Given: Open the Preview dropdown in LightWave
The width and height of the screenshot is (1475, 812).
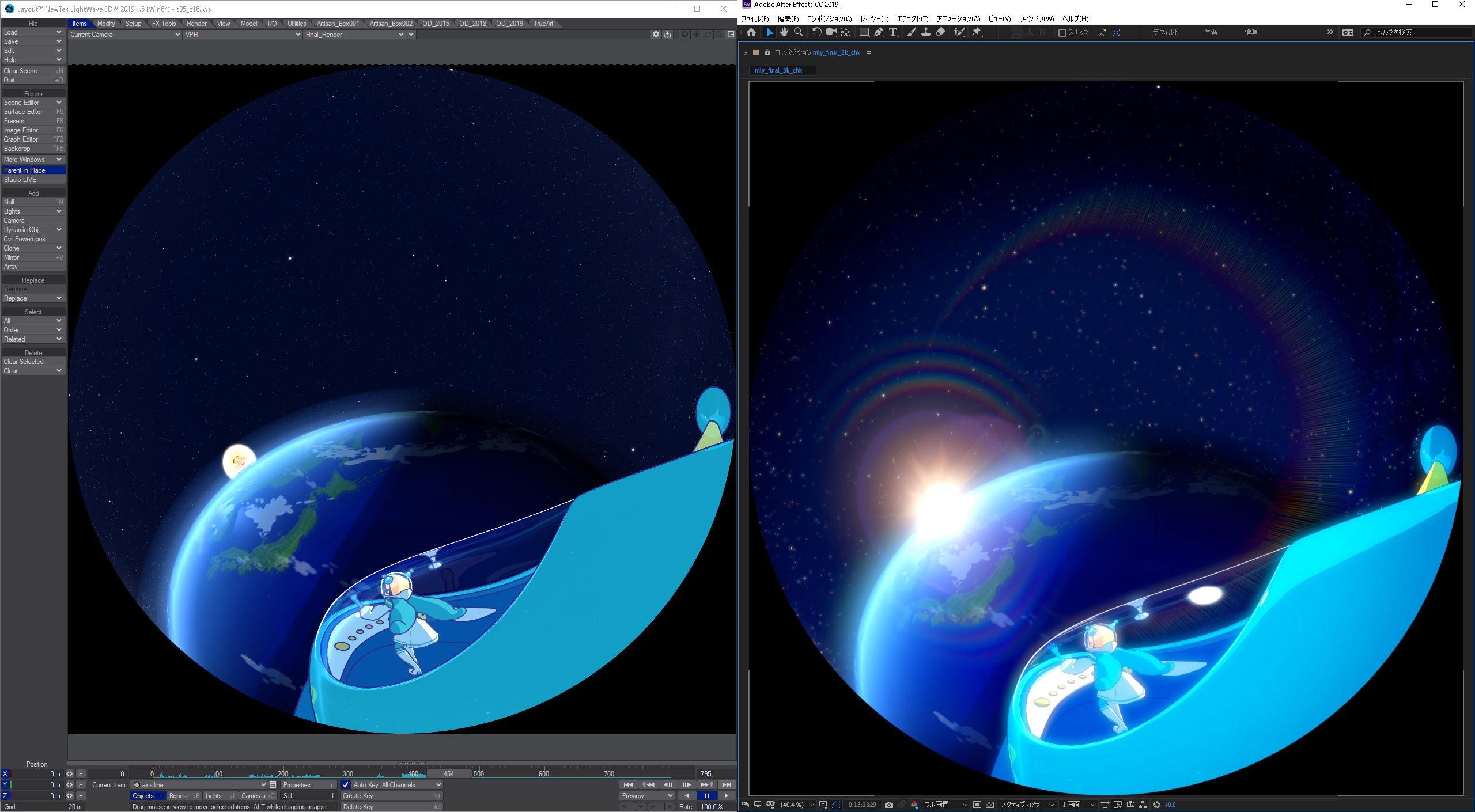Looking at the screenshot, I should pos(646,796).
